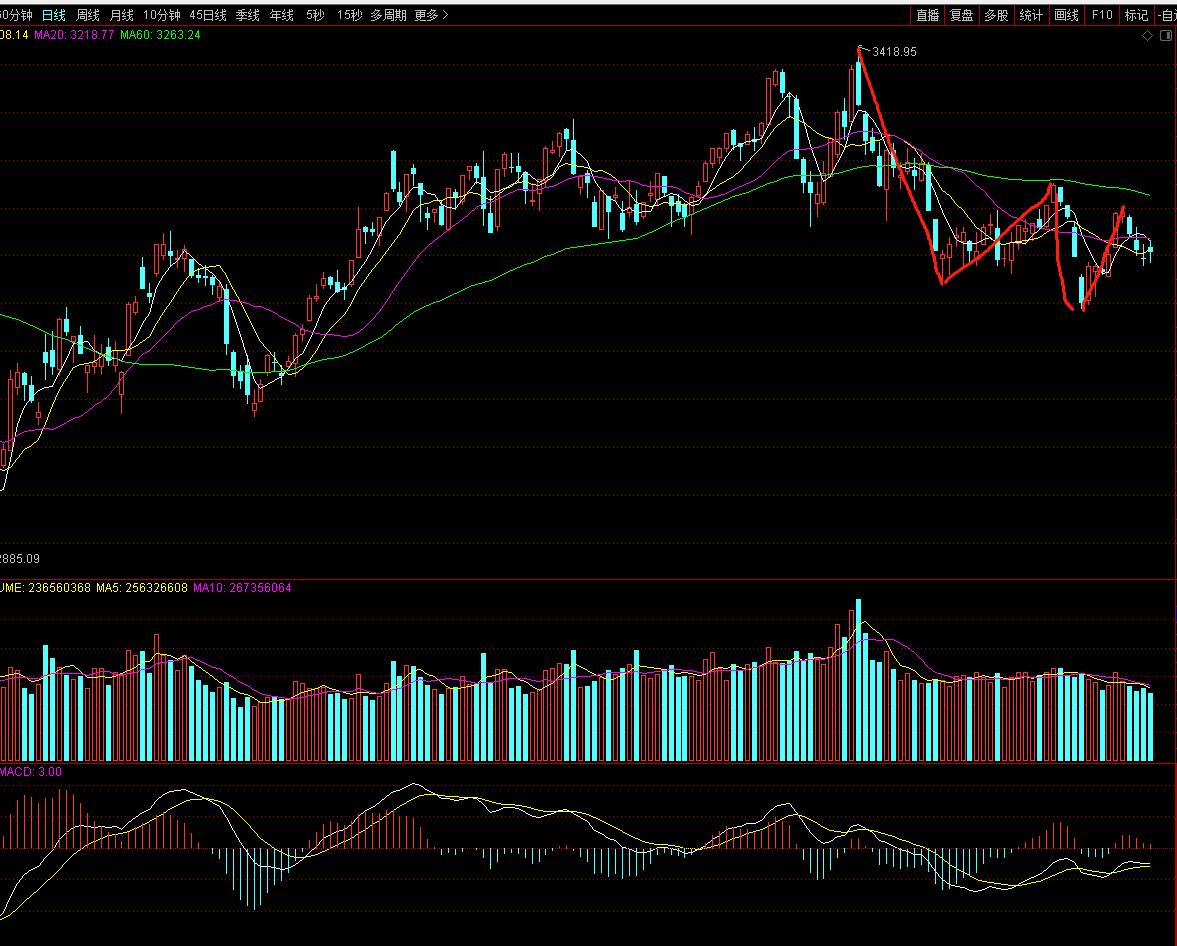Click the MACD: 3.00 indicator label

coord(31,772)
